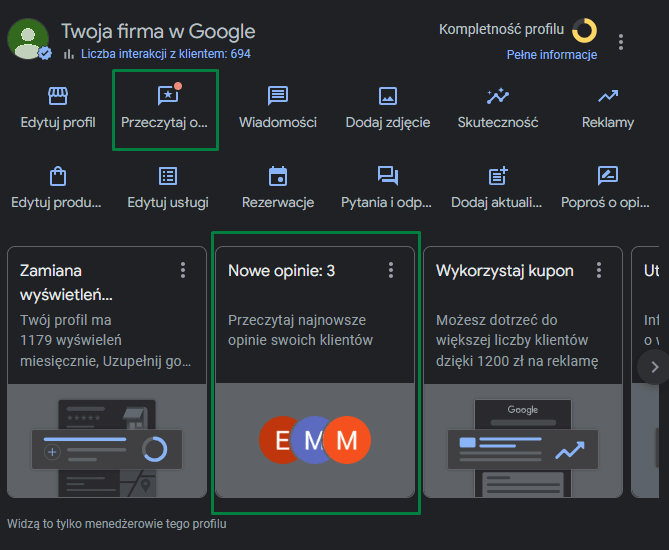Open Skuteczność performance icon
669x550 pixels.
(498, 96)
